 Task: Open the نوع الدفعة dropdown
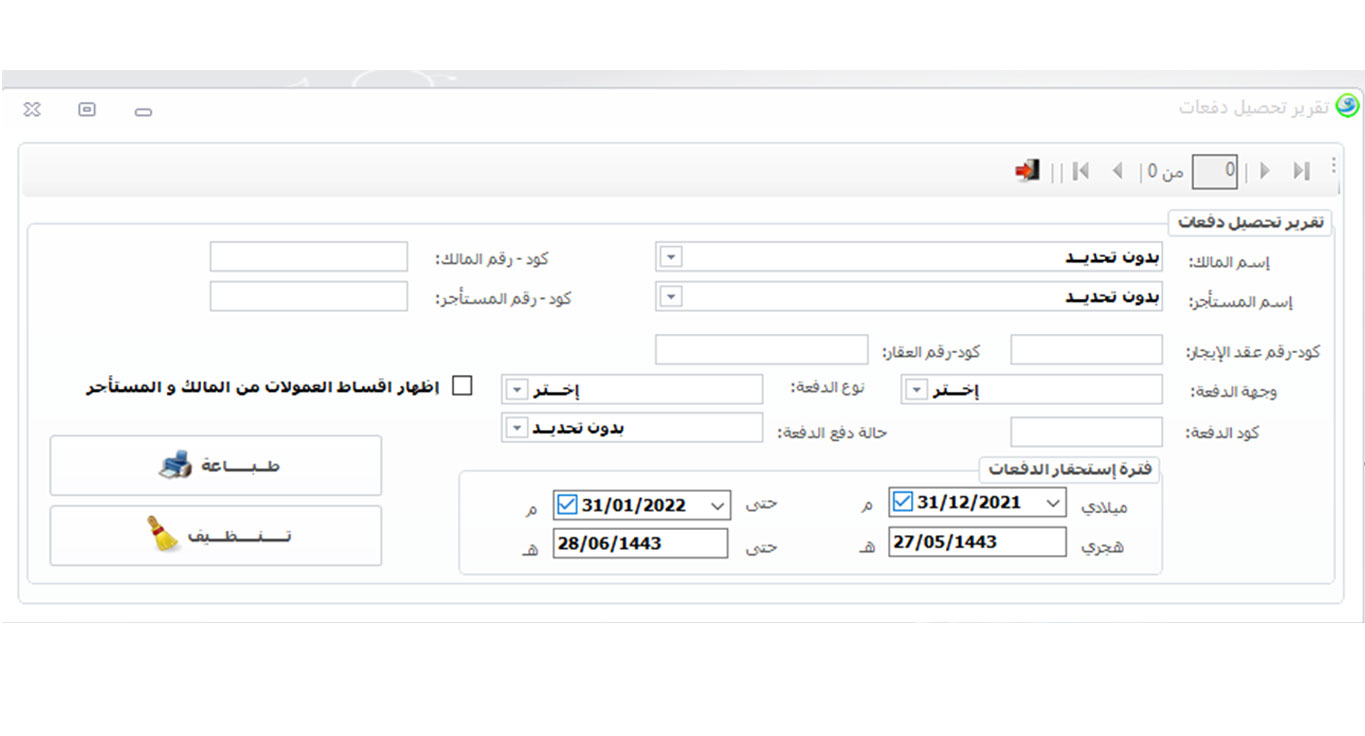pyautogui.click(x=516, y=390)
